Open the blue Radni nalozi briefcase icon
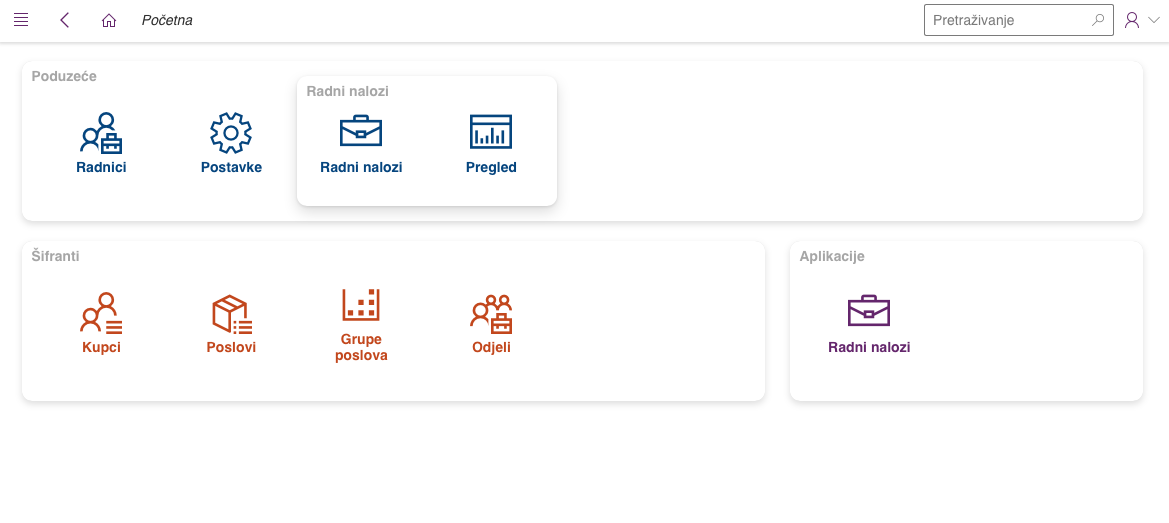Viewport: 1169px width, 523px height. pos(361,132)
